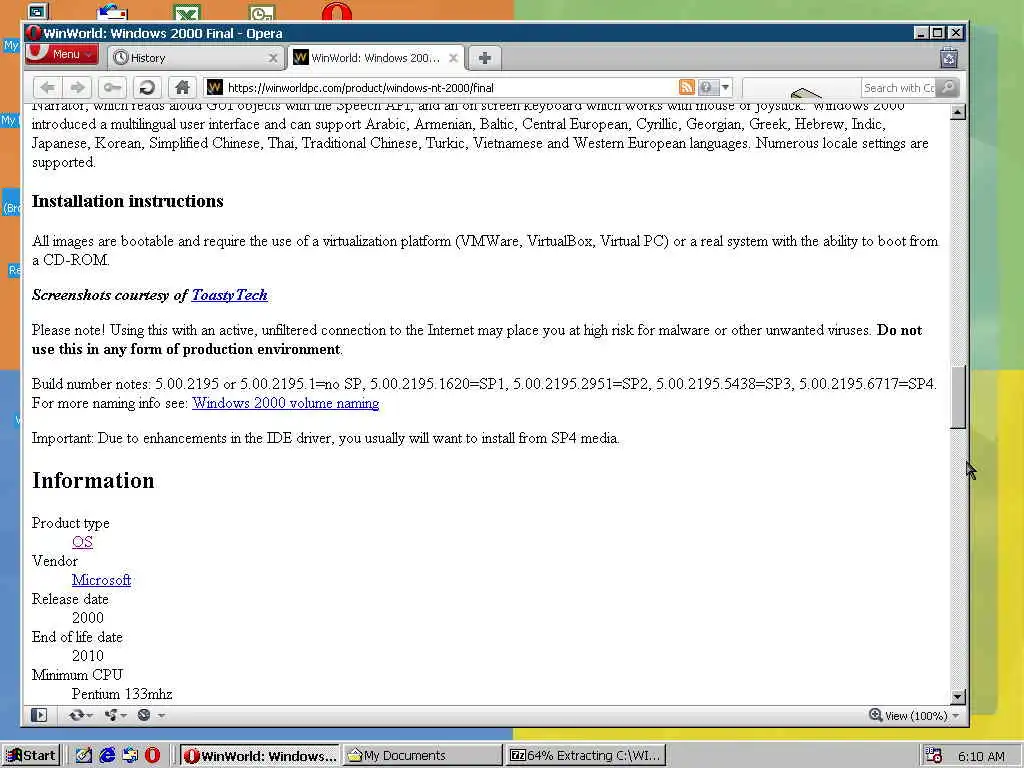Click the first quick launch icon next to Start
This screenshot has height=768, width=1024.
coord(84,756)
